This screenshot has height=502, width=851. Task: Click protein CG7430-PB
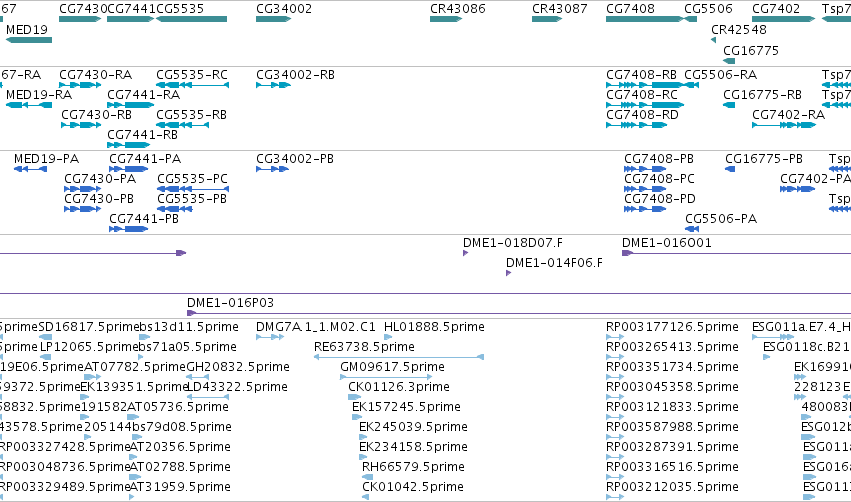point(82,209)
